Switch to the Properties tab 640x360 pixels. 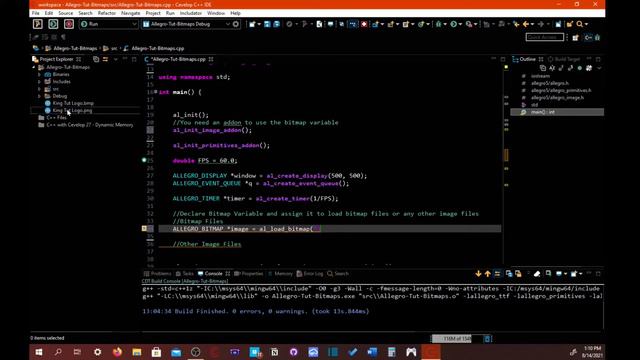pyautogui.click(x=249, y=274)
